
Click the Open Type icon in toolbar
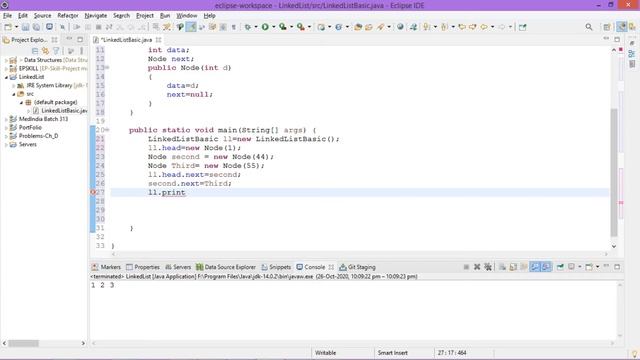[x=358, y=27]
